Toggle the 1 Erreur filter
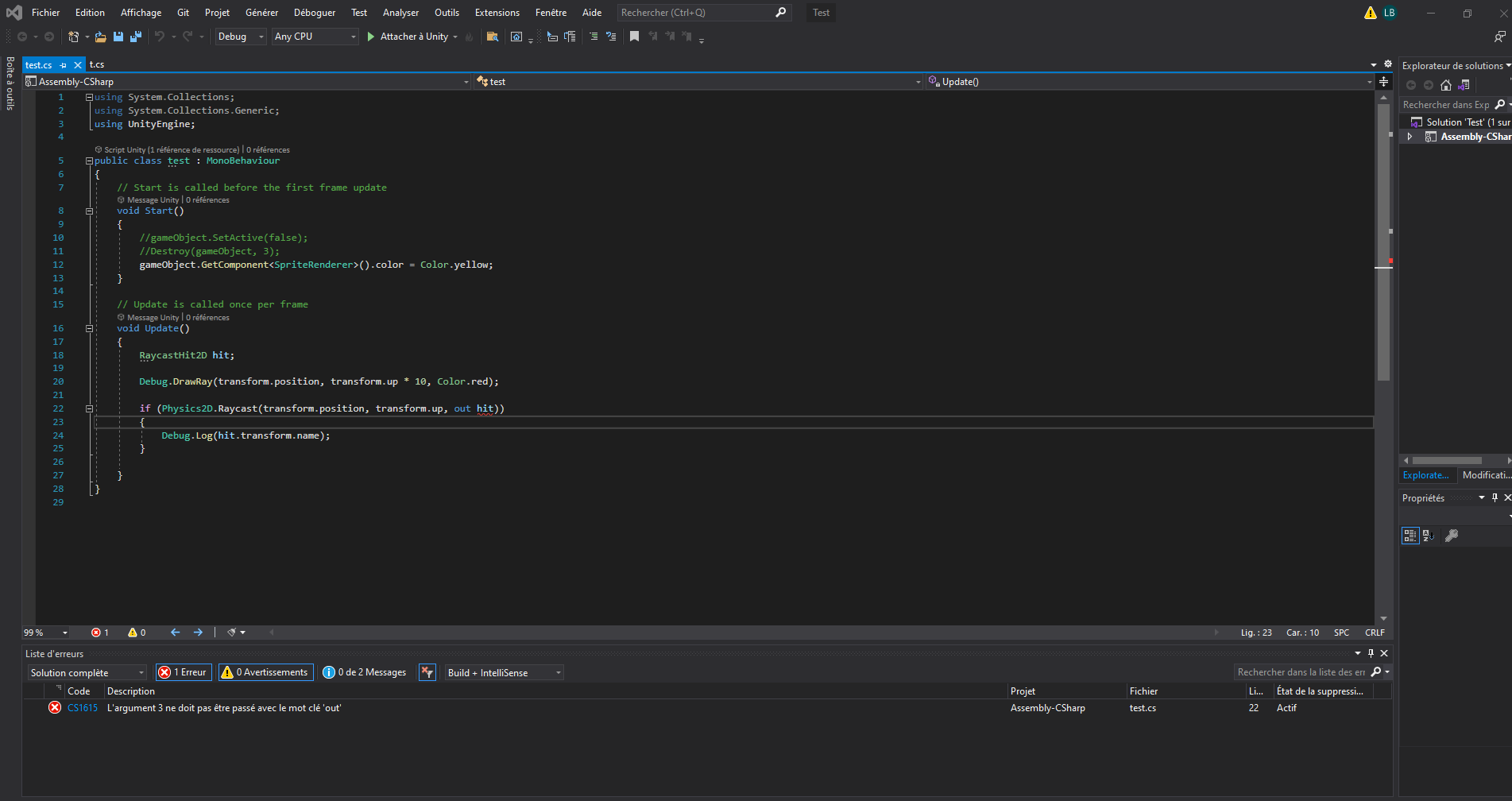Viewport: 1512px width, 801px height. pos(184,672)
